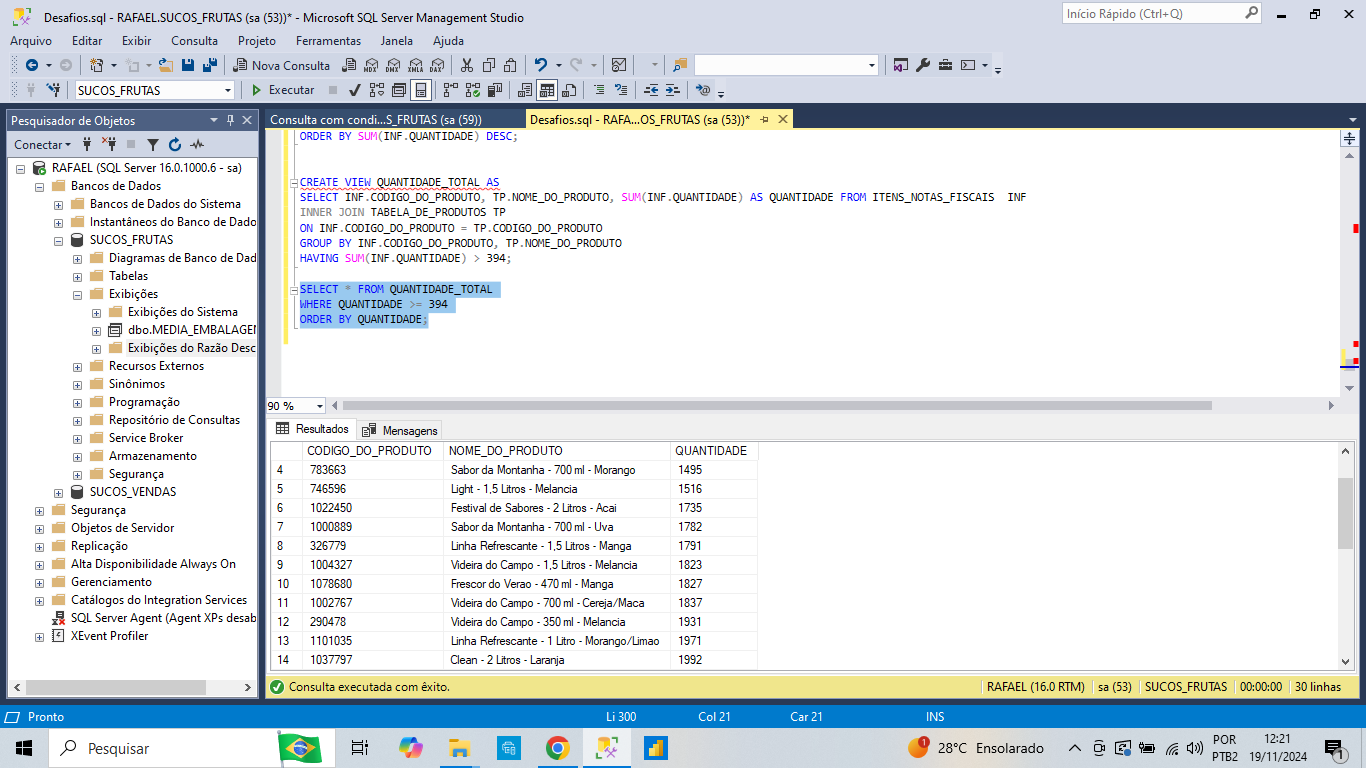
Task: Toggle Include Live Query Statistics
Action: click(x=473, y=90)
